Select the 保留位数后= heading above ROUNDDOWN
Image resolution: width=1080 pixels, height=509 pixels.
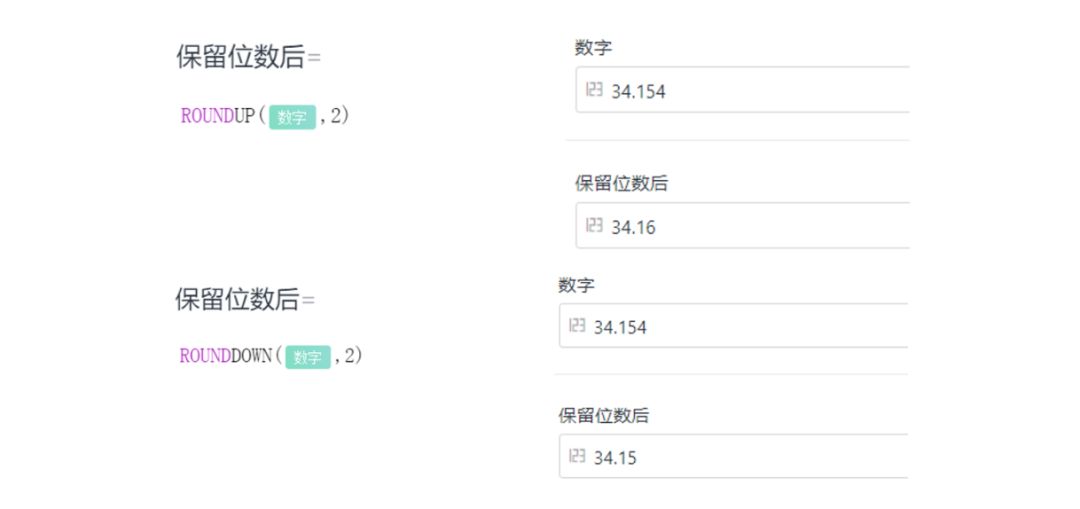pos(245,300)
